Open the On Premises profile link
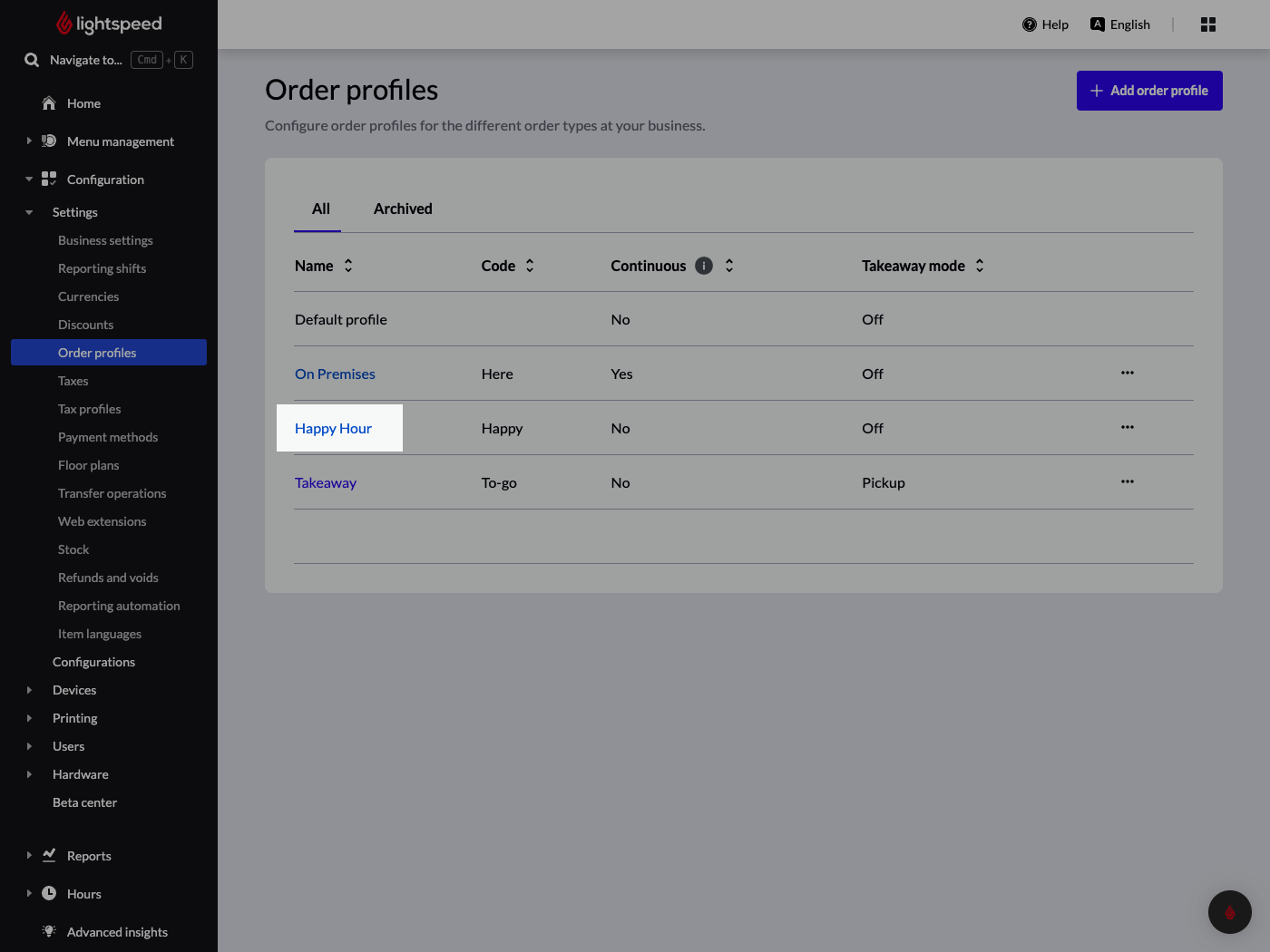The image size is (1270, 952). pyautogui.click(x=335, y=374)
